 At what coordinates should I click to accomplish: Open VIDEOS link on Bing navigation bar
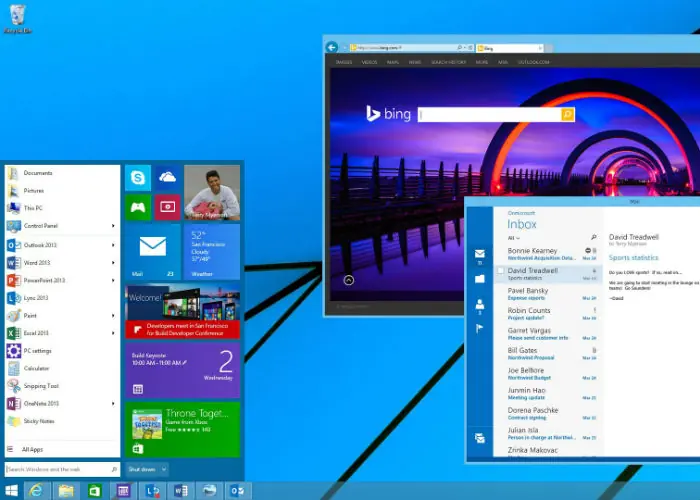369,62
